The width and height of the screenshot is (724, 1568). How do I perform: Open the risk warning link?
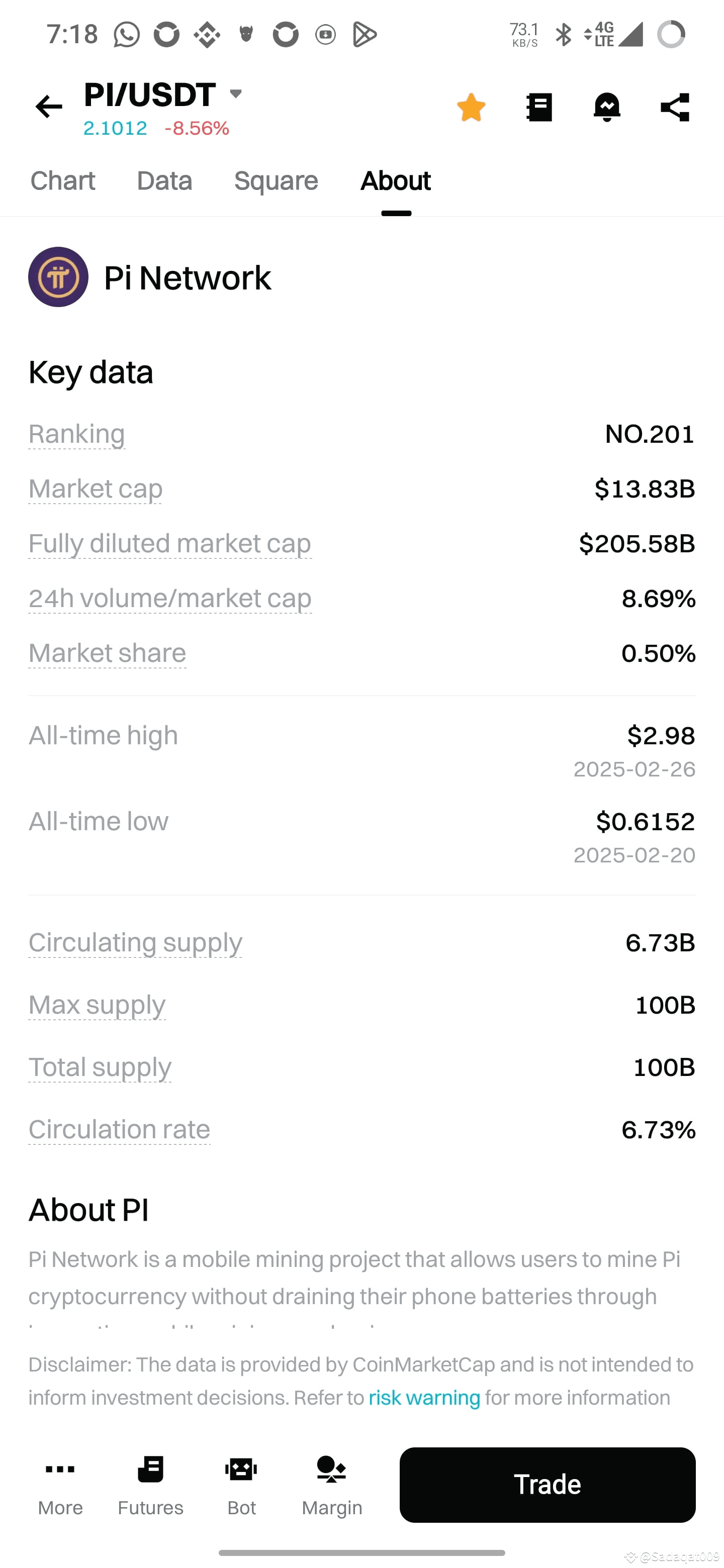424,1398
